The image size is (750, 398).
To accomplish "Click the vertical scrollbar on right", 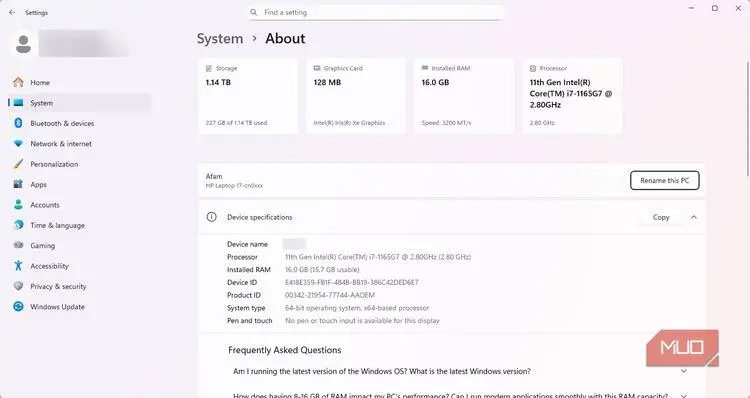I will pos(747,120).
